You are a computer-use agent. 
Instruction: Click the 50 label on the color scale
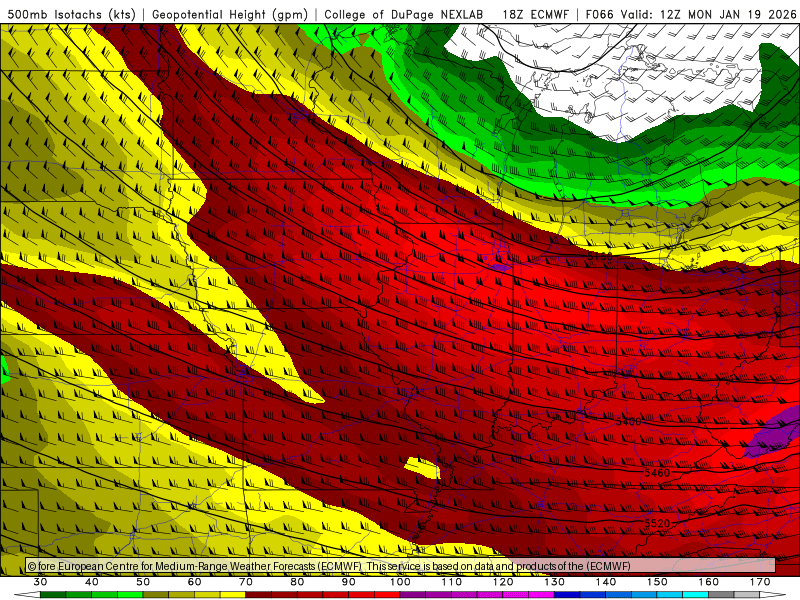coord(143,582)
